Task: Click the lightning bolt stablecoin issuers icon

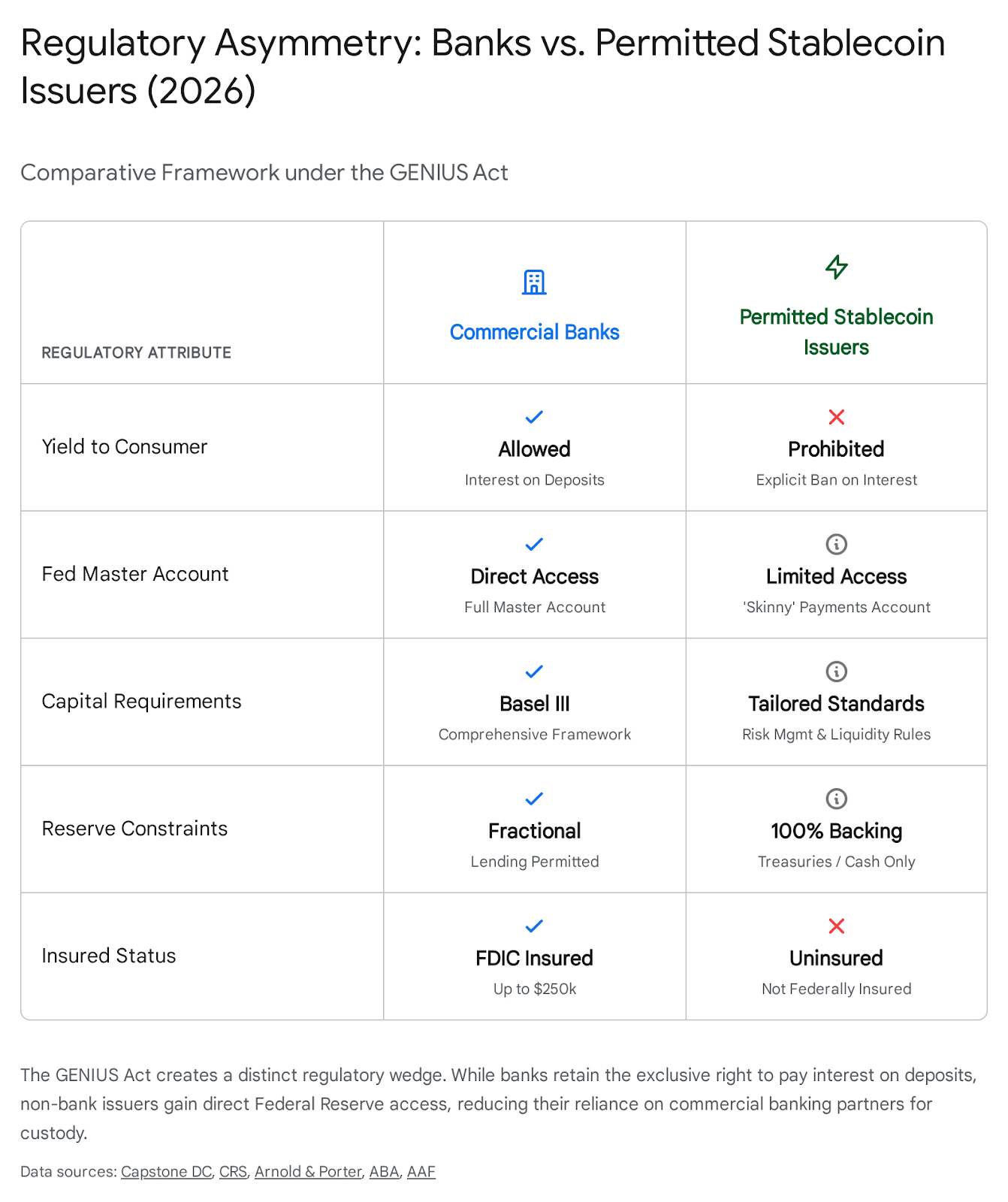Action: (836, 267)
